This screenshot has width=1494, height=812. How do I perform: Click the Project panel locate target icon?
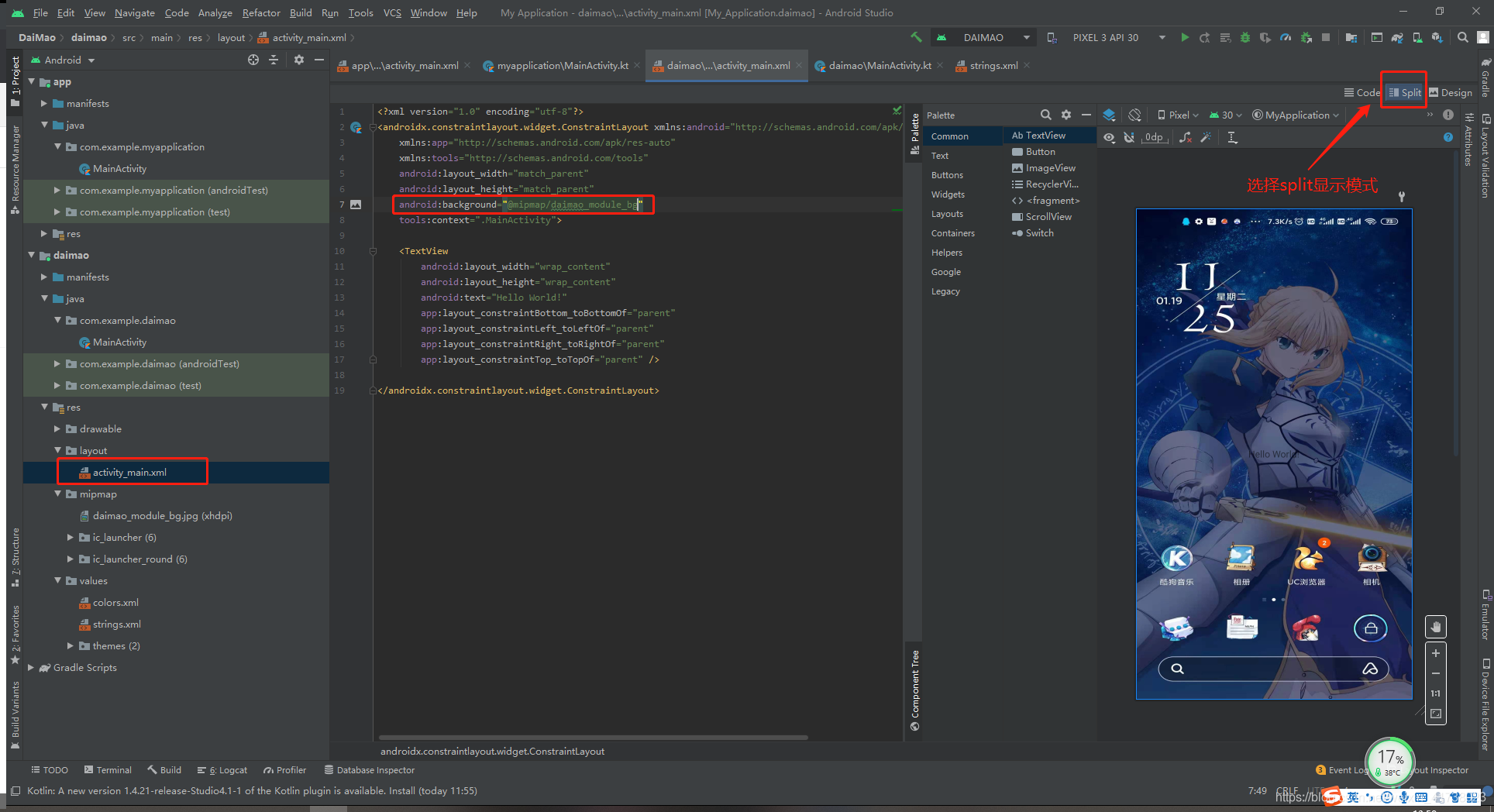(x=253, y=60)
